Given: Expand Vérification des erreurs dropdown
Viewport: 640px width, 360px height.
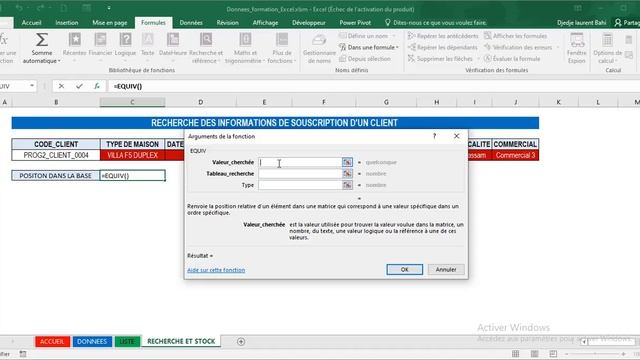Looking at the screenshot, I should click(558, 47).
